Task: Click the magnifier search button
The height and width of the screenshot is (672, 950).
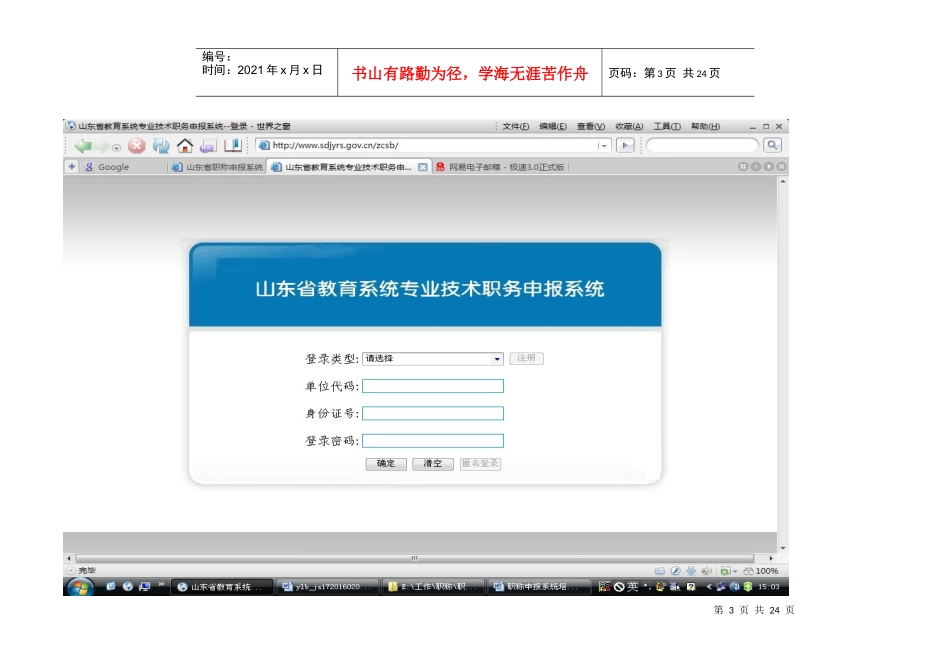Action: tap(772, 145)
